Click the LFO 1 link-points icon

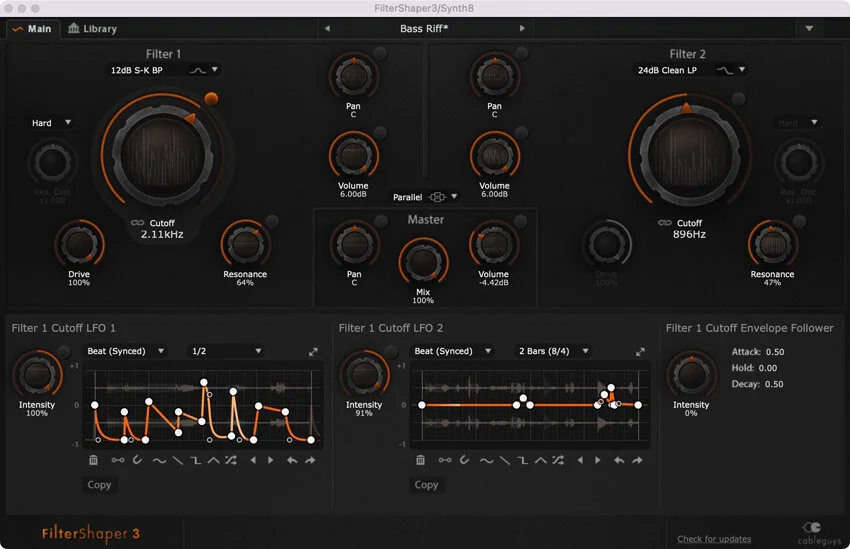pyautogui.click(x=118, y=460)
